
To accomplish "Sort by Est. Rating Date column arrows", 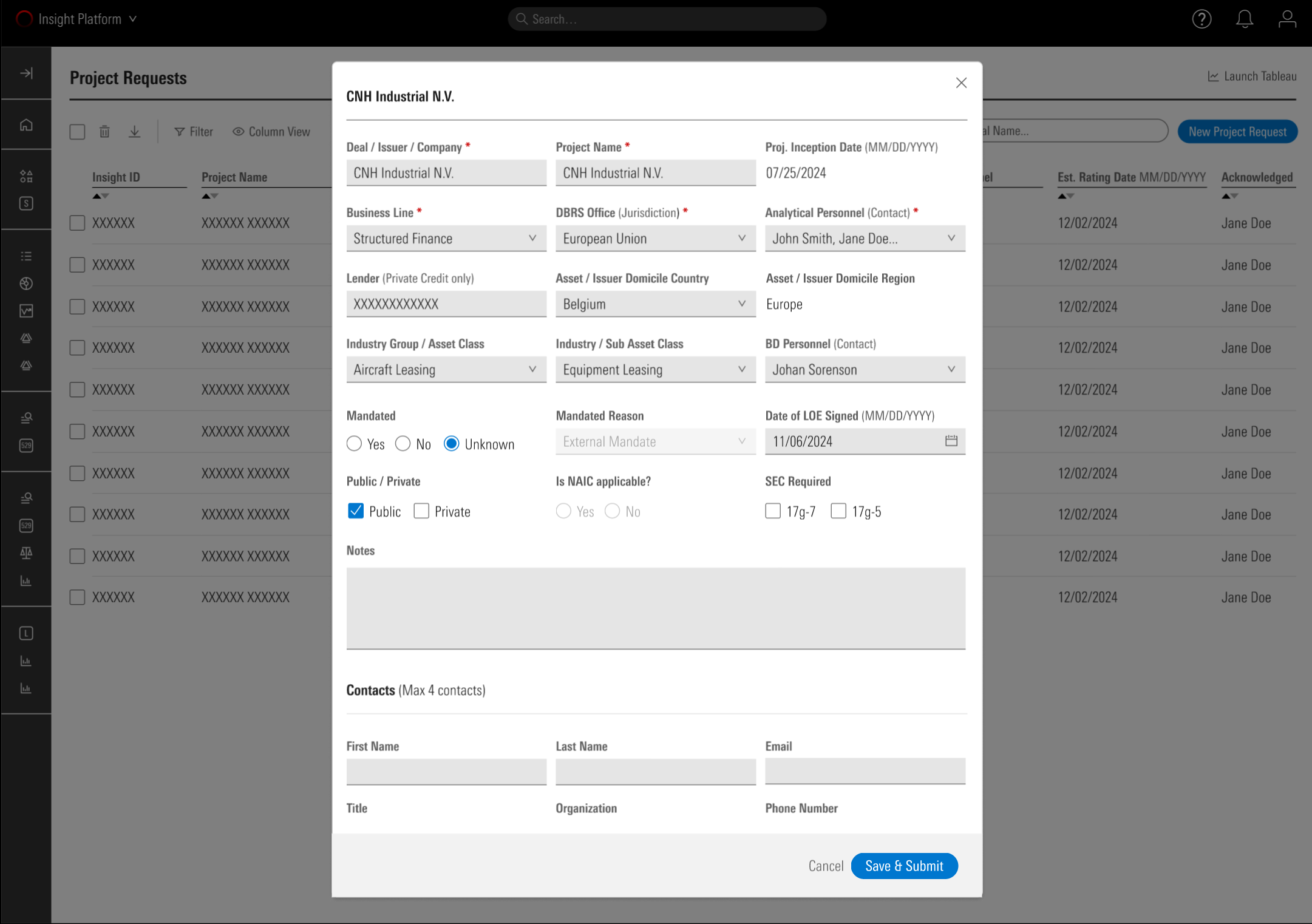I will 1066,196.
